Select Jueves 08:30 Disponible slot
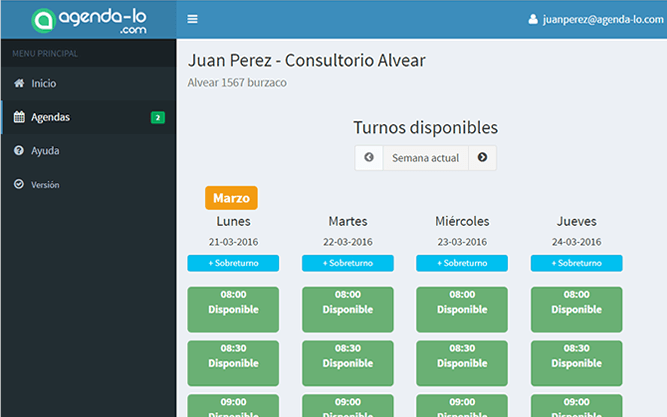 point(576,363)
